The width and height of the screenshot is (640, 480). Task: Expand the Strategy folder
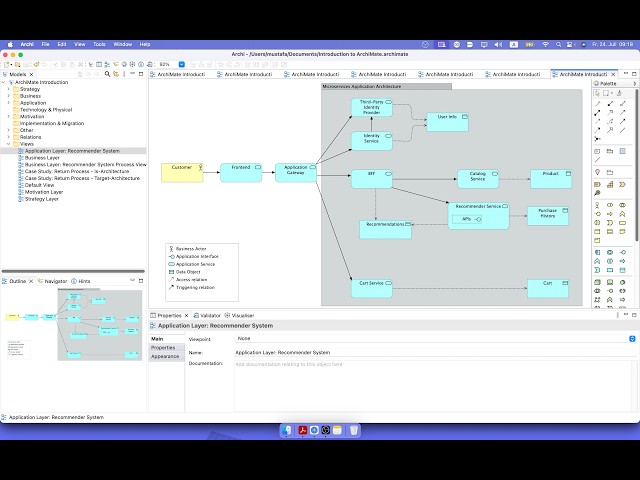[9, 89]
